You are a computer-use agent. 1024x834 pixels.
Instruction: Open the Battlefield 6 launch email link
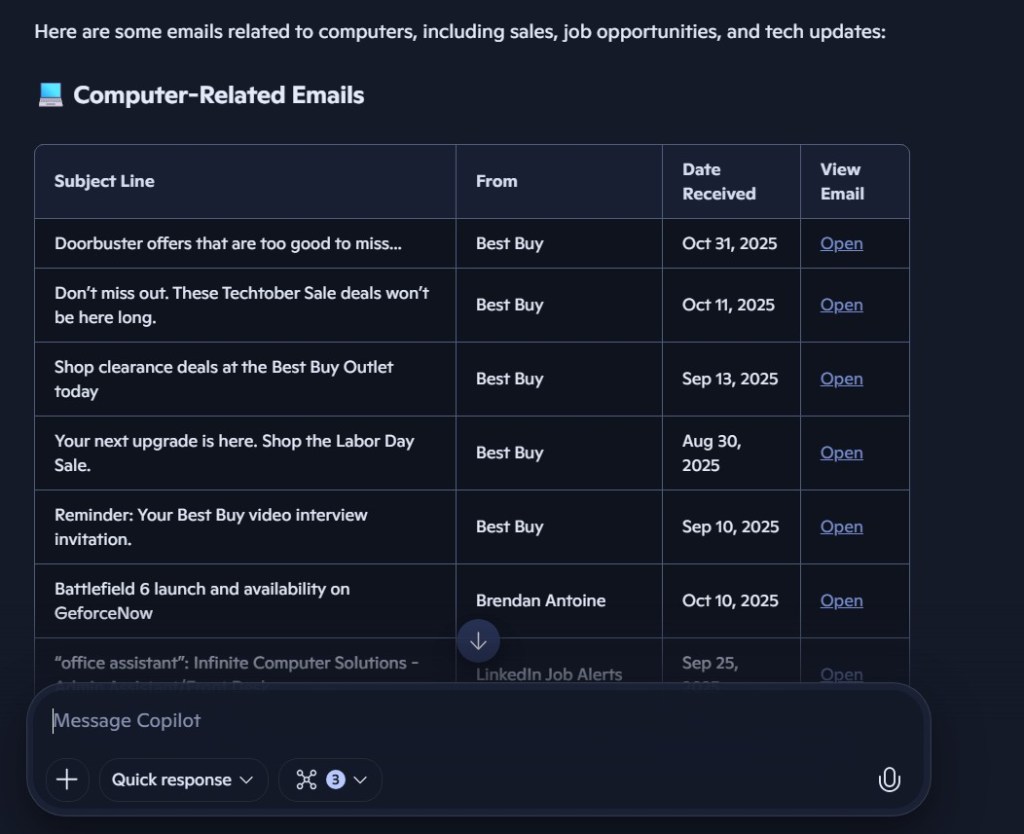pos(841,601)
